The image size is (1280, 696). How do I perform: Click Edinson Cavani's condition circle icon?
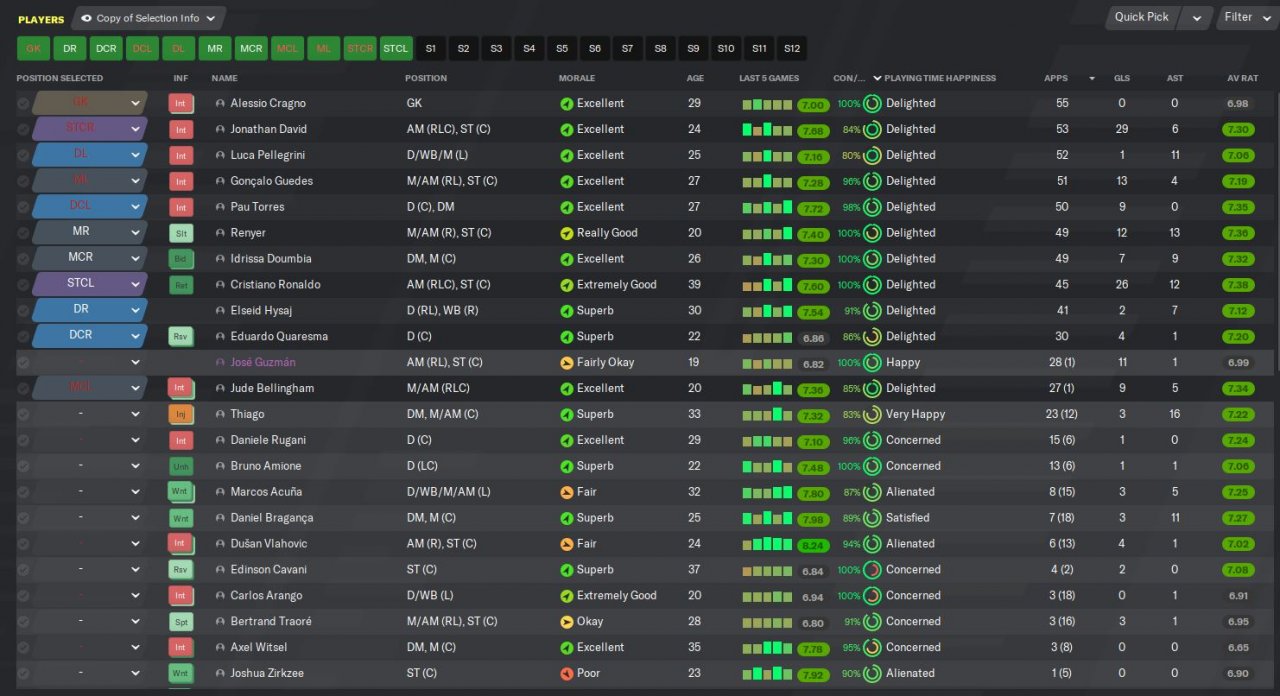click(x=872, y=569)
